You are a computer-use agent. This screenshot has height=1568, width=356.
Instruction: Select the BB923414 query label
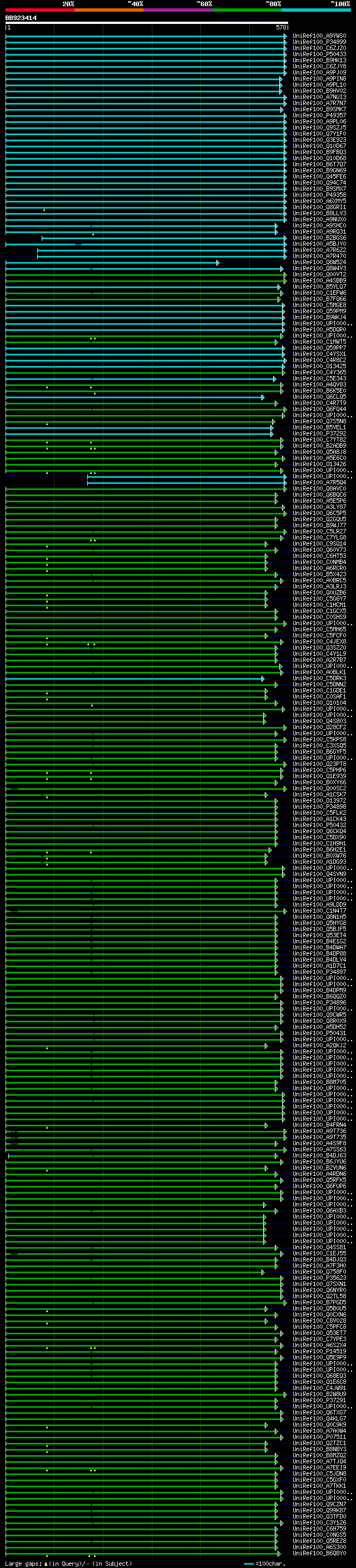click(x=21, y=18)
